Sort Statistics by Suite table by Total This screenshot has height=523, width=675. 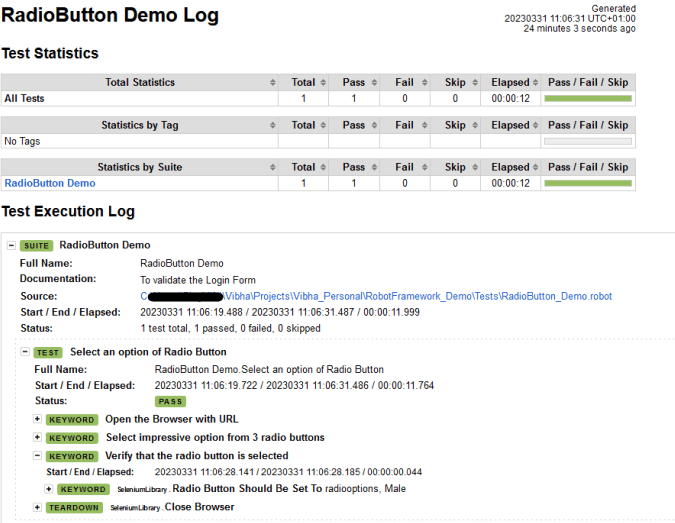coord(303,167)
